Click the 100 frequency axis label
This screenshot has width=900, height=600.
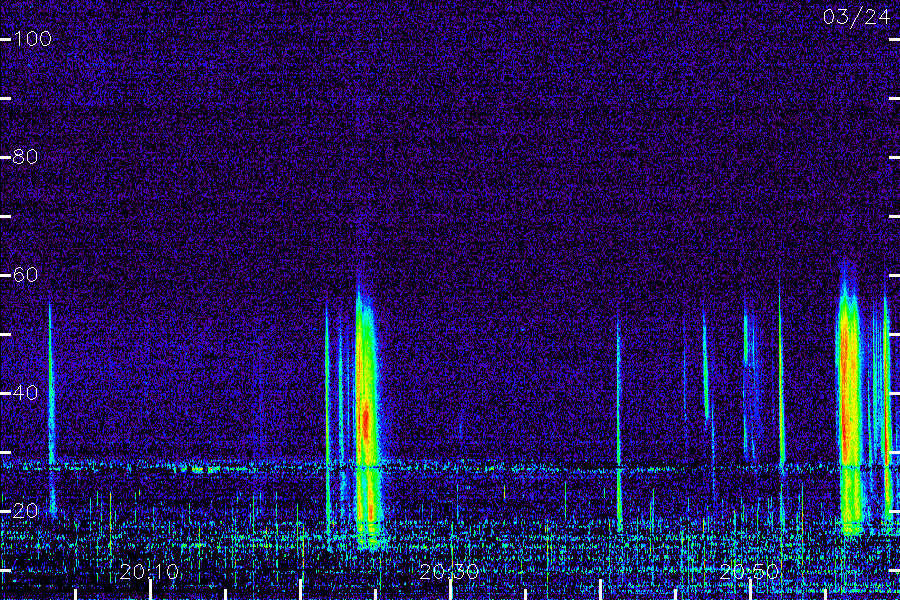(32, 38)
